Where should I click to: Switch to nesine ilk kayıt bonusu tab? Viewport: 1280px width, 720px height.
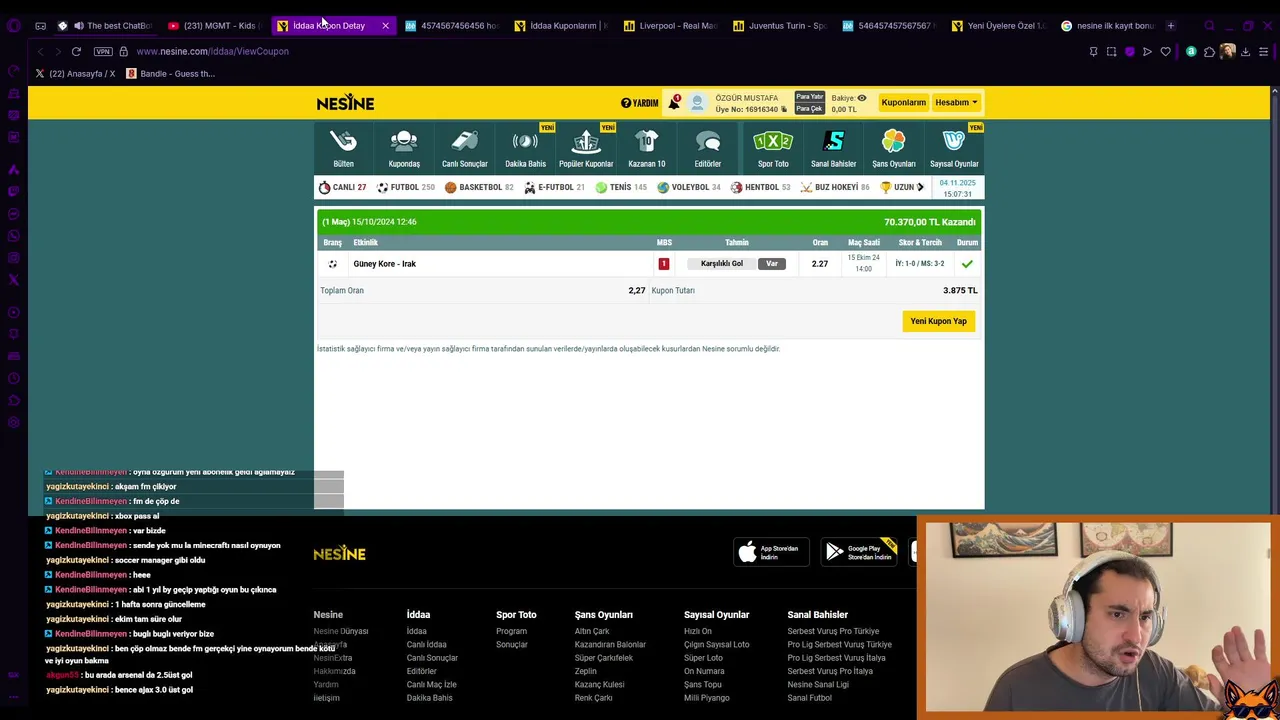(1108, 25)
